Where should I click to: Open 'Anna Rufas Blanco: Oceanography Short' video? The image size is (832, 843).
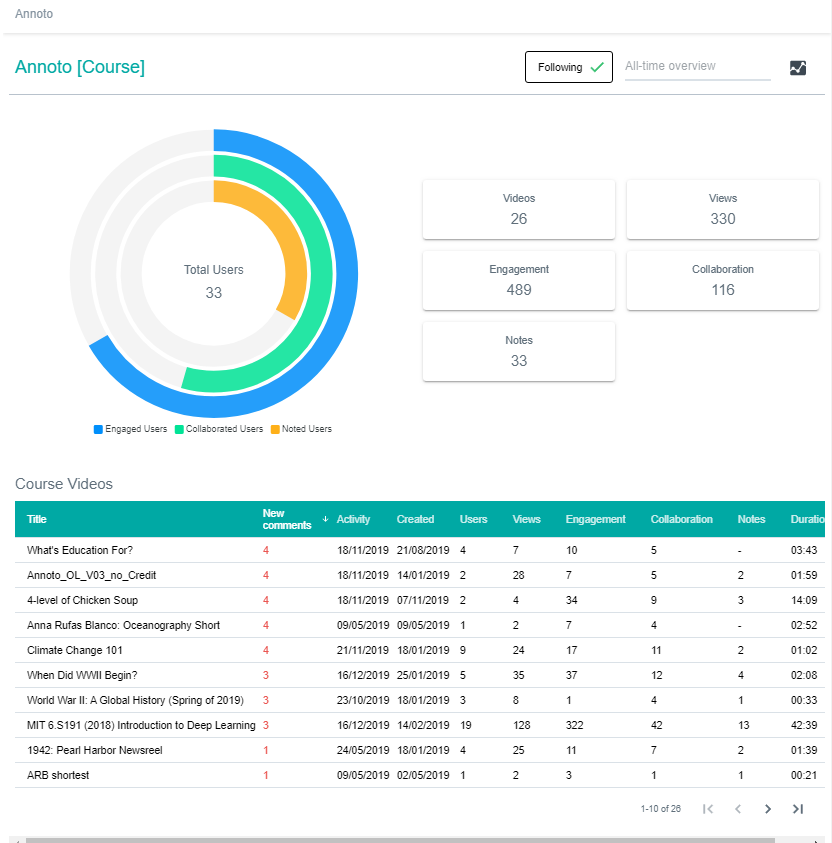[123, 625]
